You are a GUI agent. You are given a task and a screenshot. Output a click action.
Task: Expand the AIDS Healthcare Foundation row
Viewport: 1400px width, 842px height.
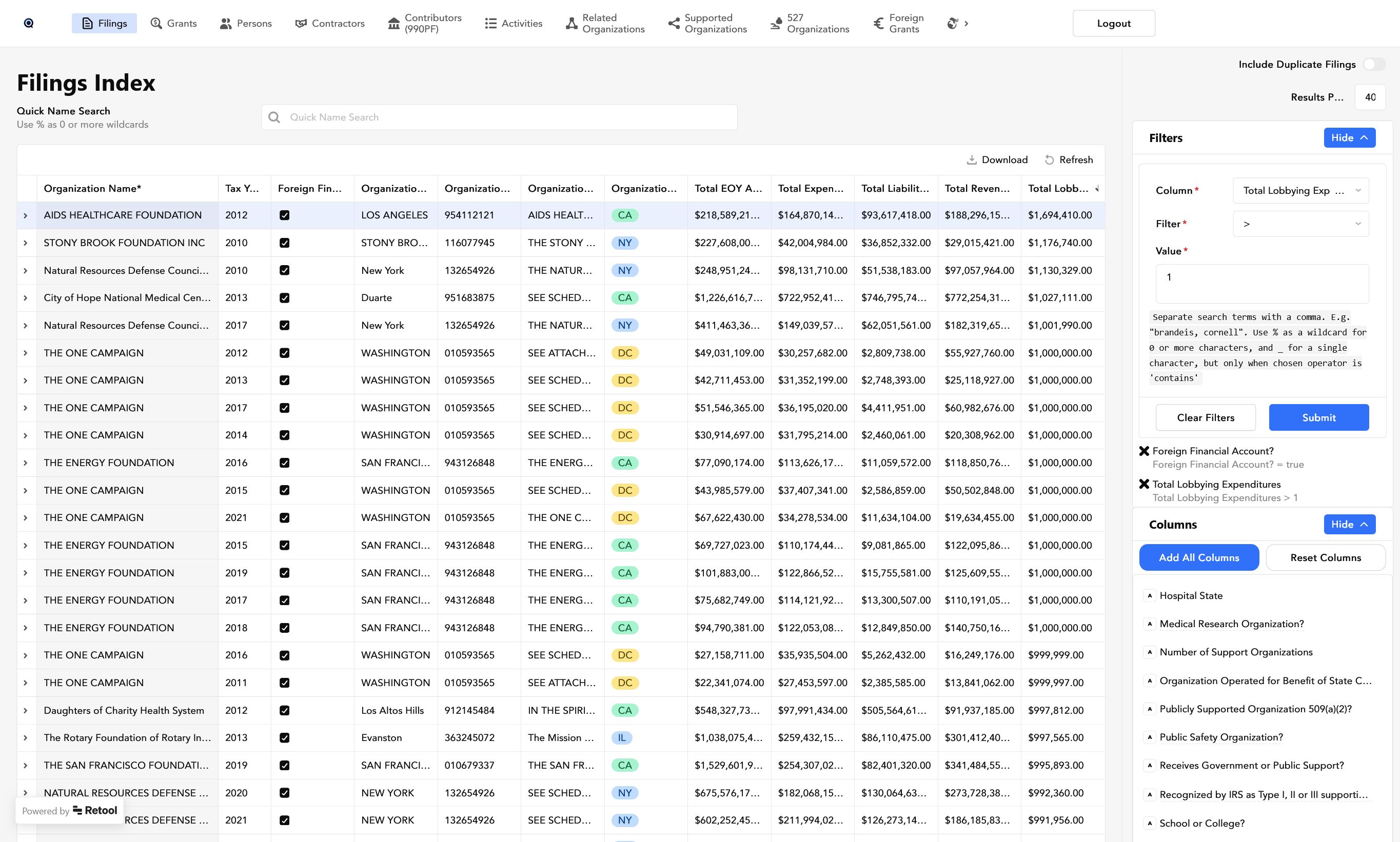[x=26, y=215]
